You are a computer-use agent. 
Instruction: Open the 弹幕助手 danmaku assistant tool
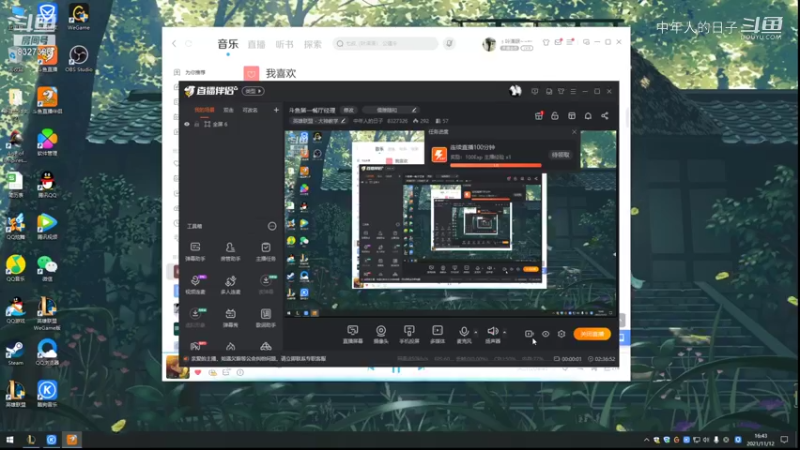point(195,252)
